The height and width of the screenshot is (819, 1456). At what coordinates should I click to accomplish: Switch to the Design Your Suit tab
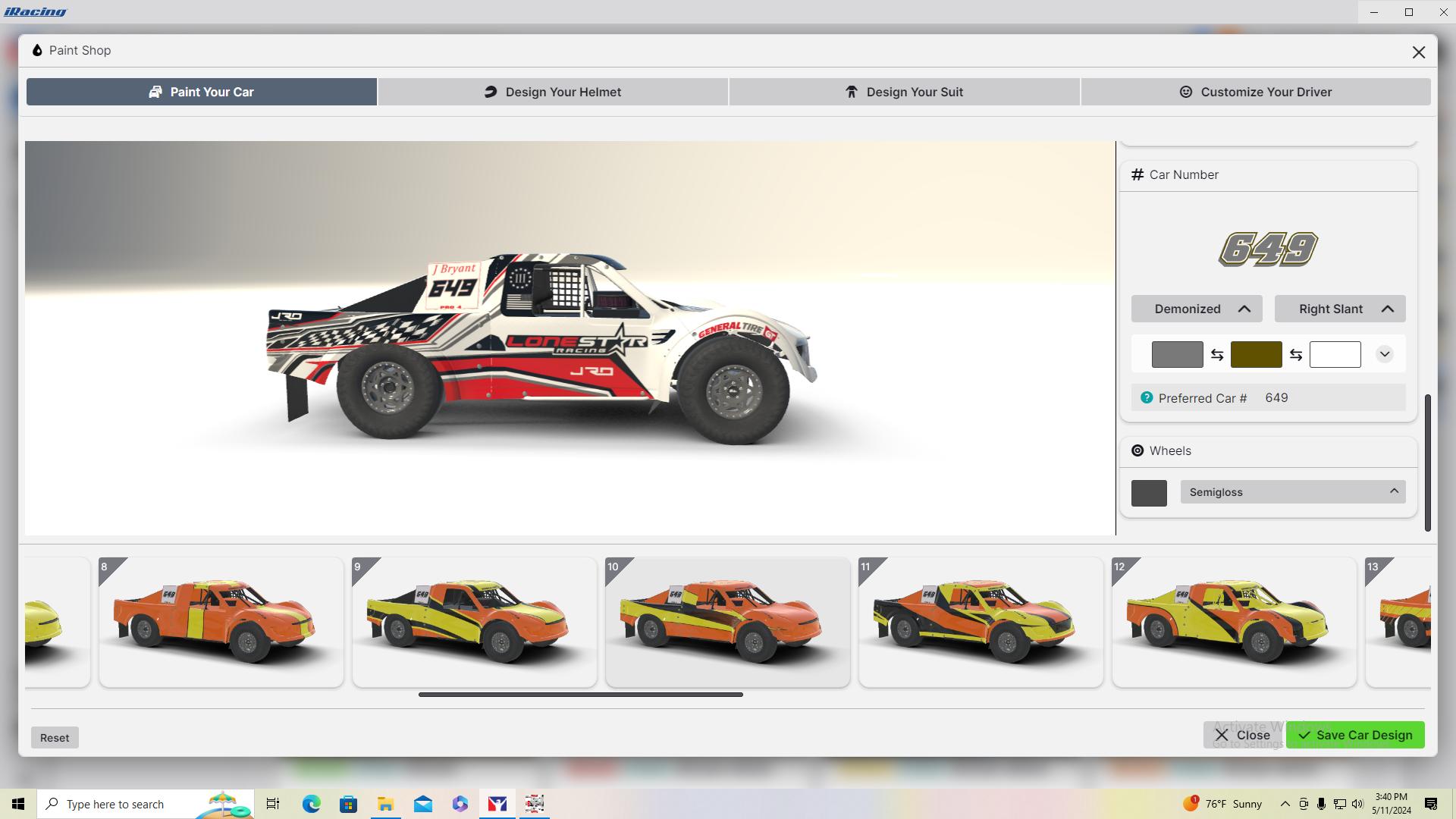[x=904, y=92]
